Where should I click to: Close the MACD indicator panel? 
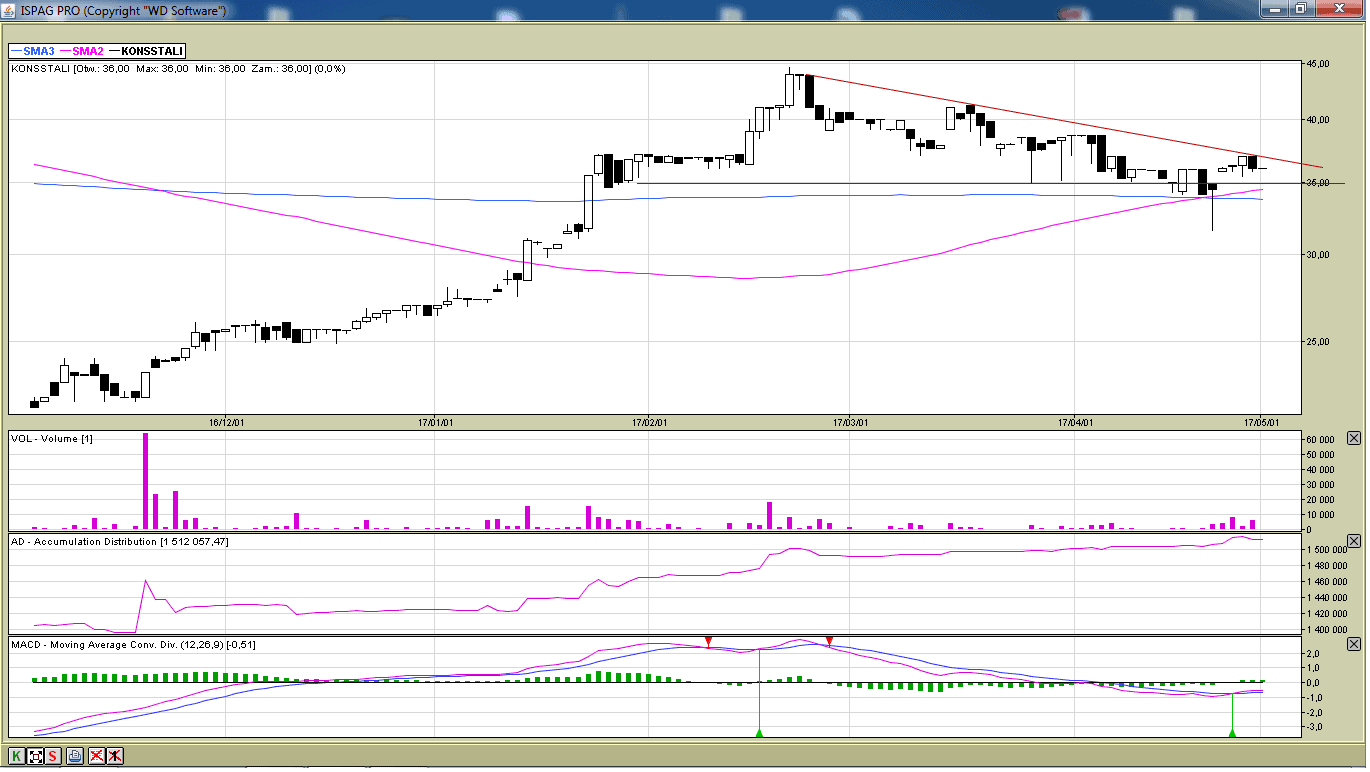[x=1354, y=645]
